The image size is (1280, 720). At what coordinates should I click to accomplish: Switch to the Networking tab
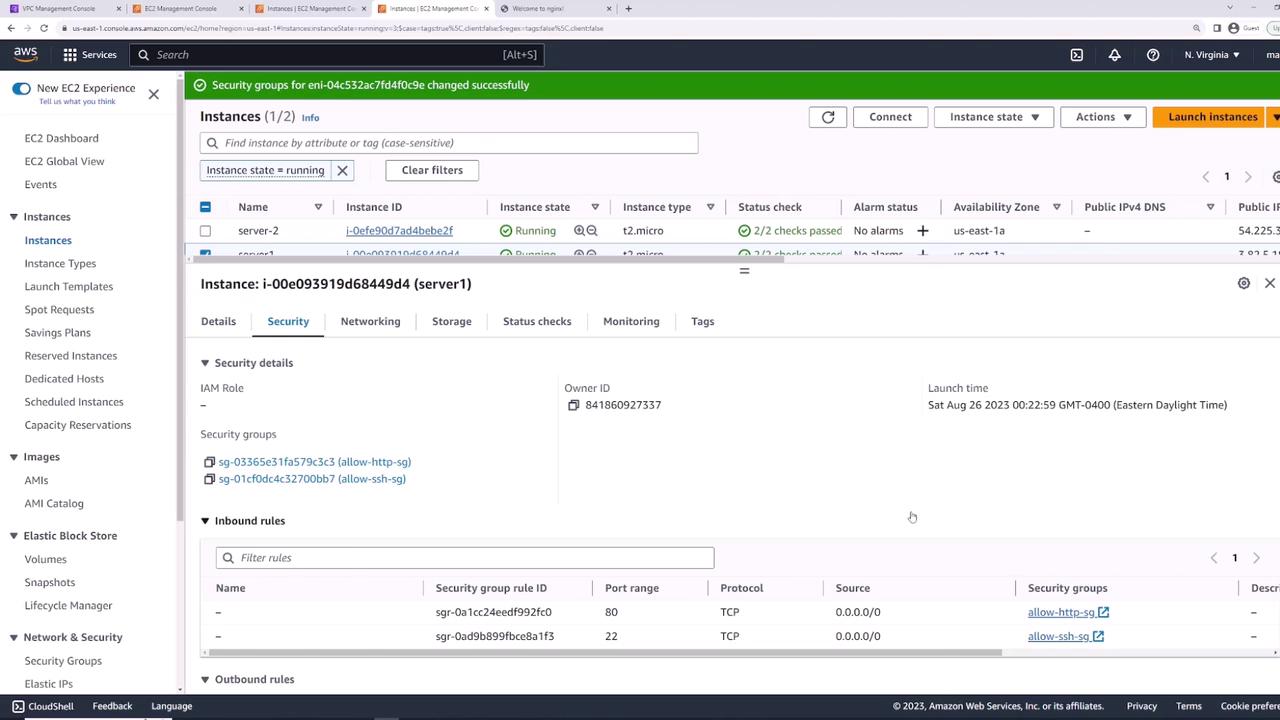pos(370,321)
